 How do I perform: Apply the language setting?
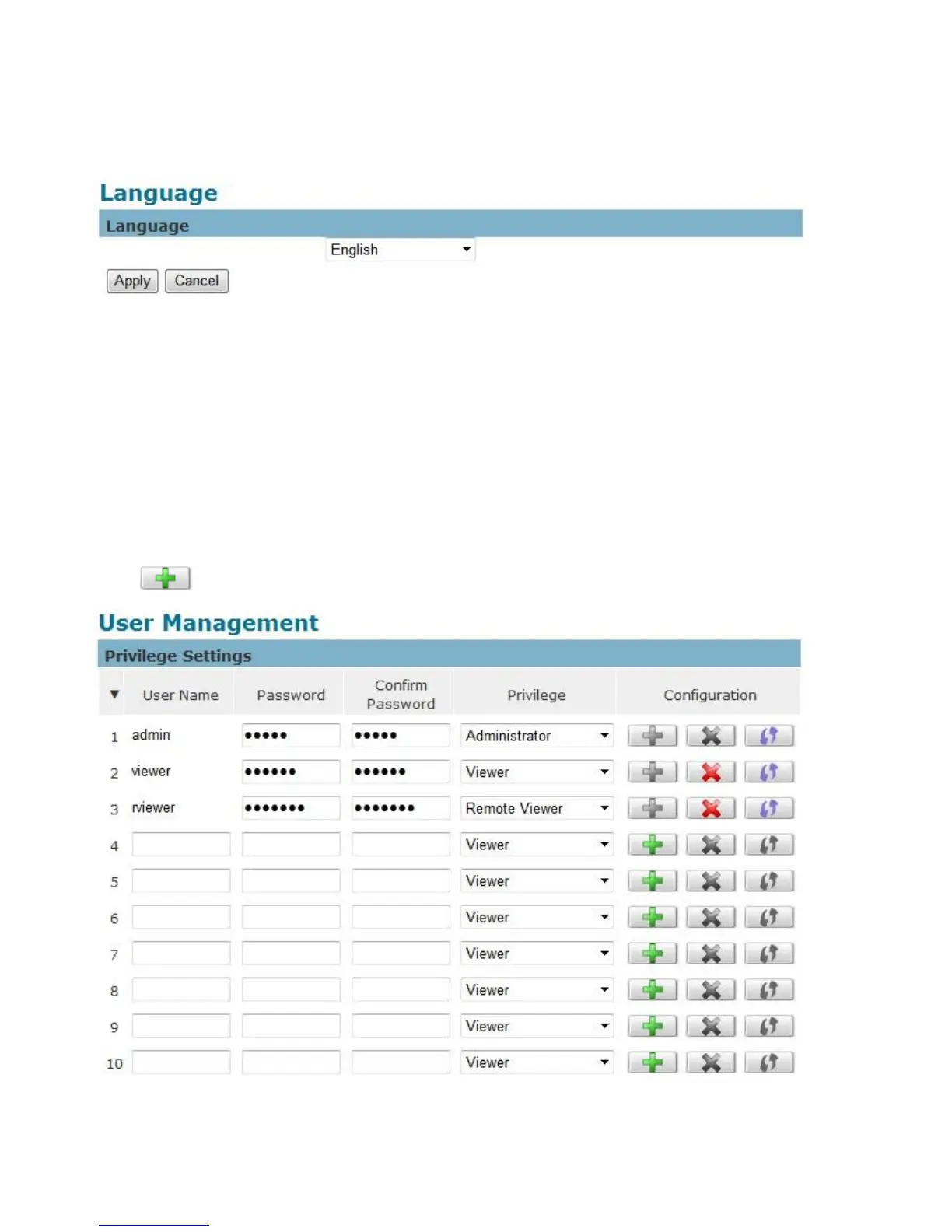[132, 281]
